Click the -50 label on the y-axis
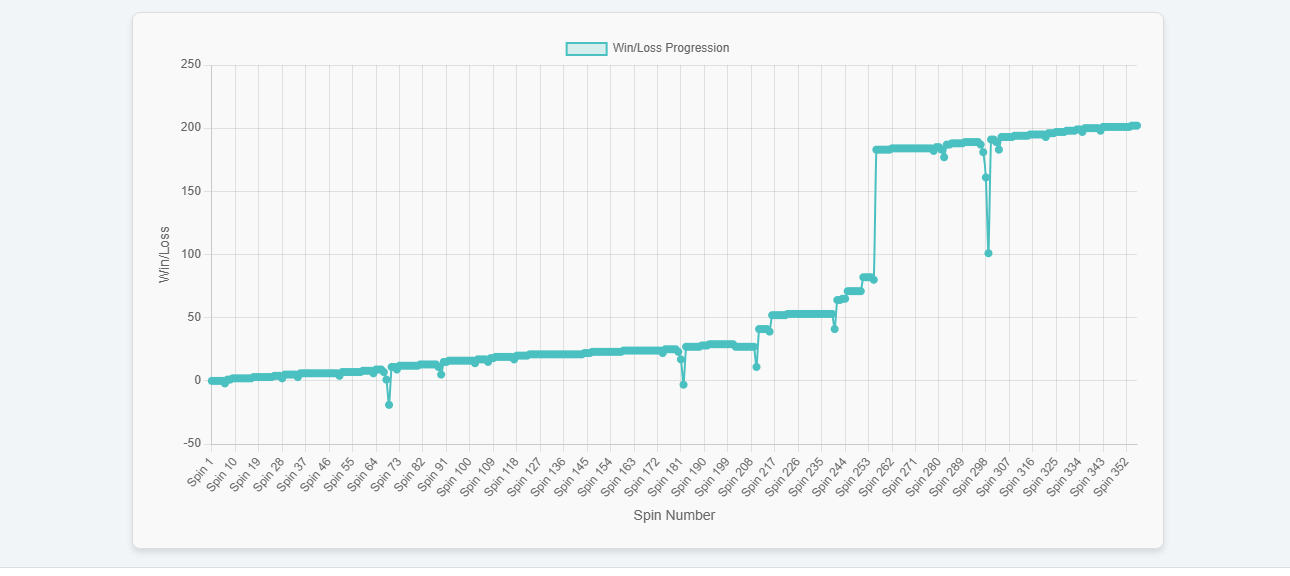 pyautogui.click(x=190, y=444)
